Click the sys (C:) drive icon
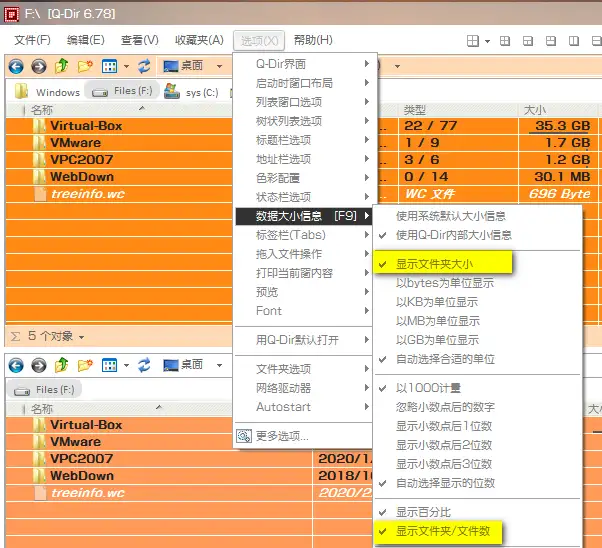 172,91
